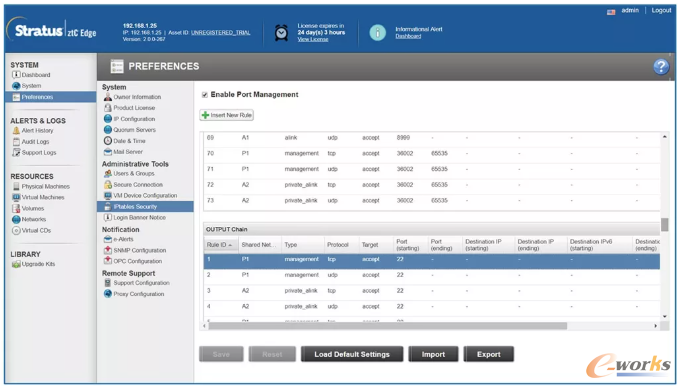Click the Volumes icon
The width and height of the screenshot is (681, 388).
[x=16, y=208]
